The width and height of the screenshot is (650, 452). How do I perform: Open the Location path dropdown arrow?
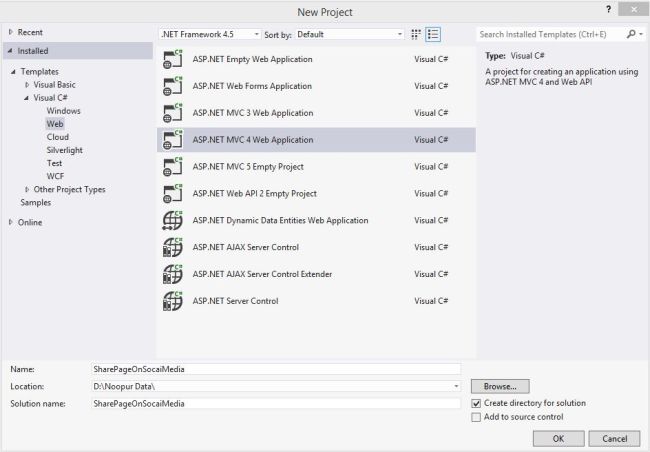coord(456,386)
